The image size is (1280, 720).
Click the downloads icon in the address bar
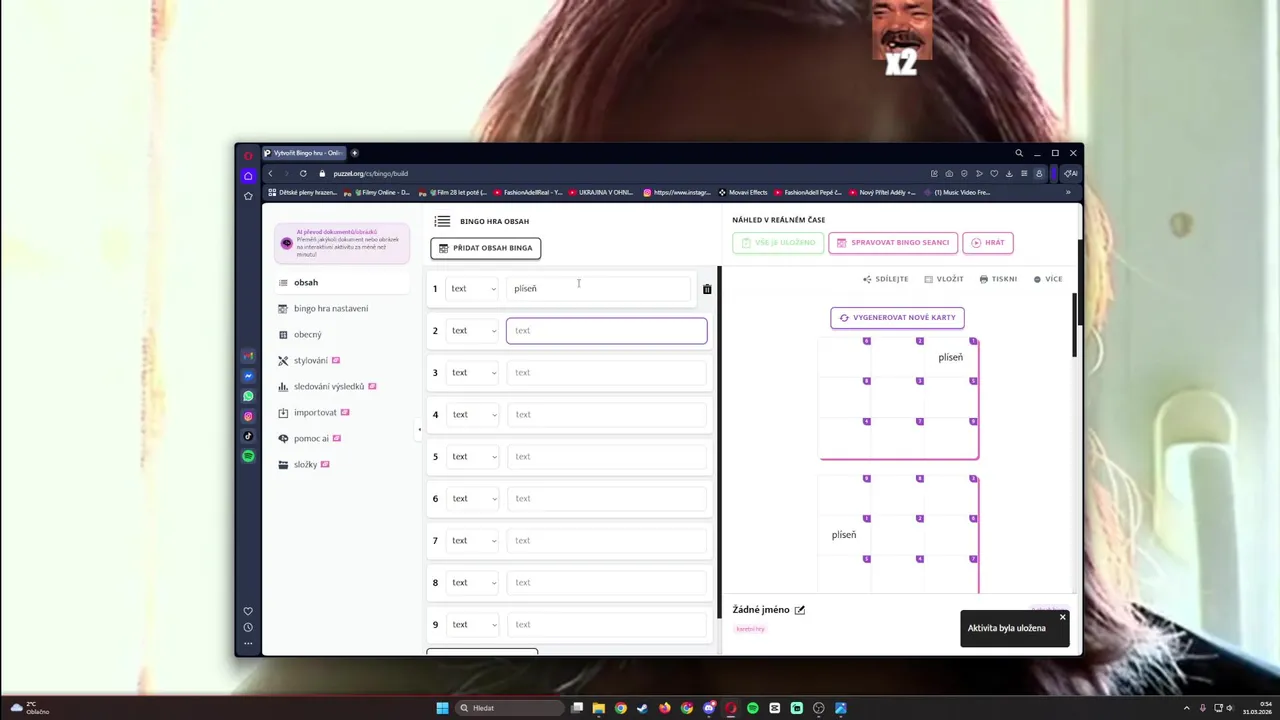tap(1008, 173)
